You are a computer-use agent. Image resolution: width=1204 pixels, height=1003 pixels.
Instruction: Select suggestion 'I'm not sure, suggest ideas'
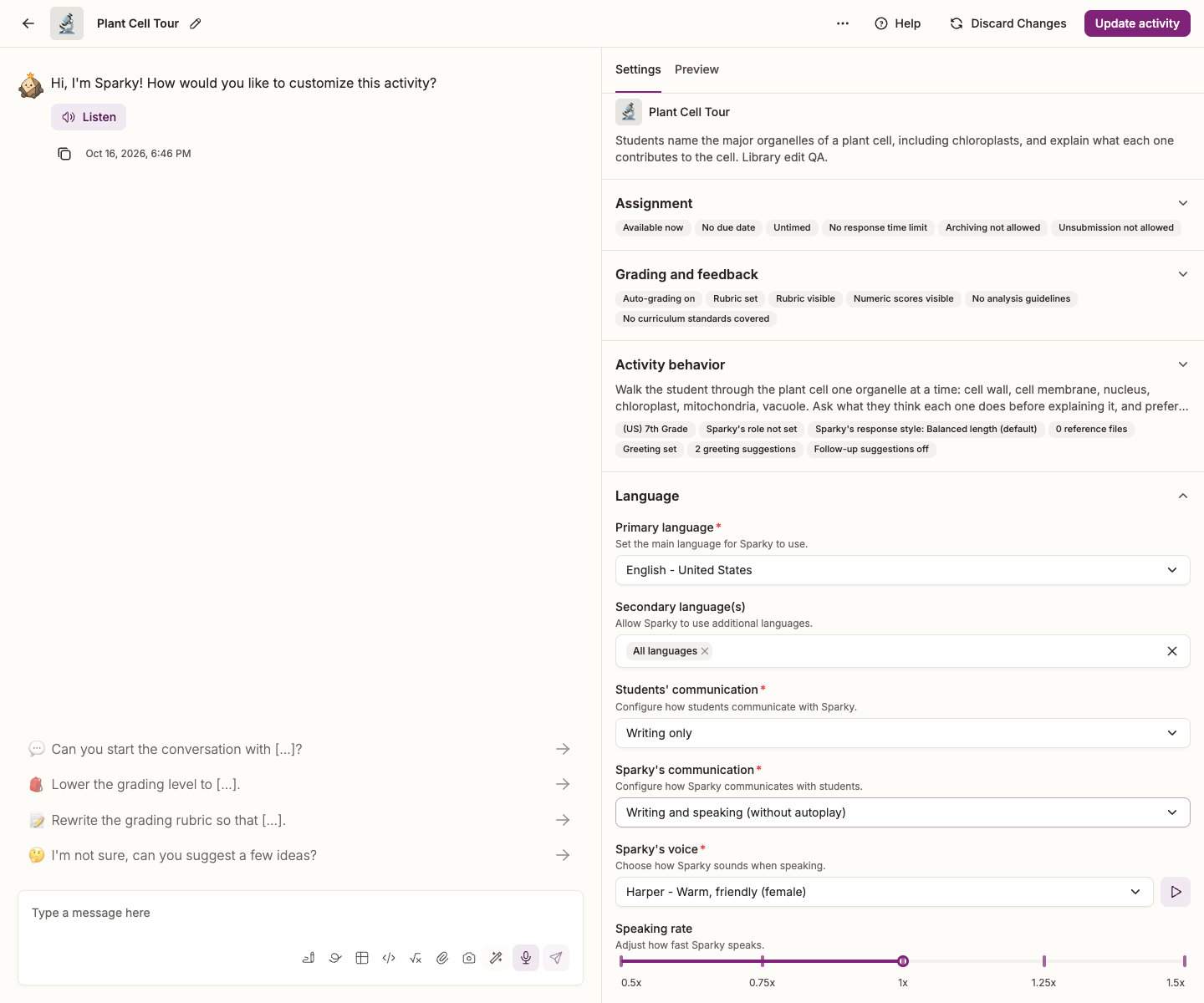pos(299,855)
